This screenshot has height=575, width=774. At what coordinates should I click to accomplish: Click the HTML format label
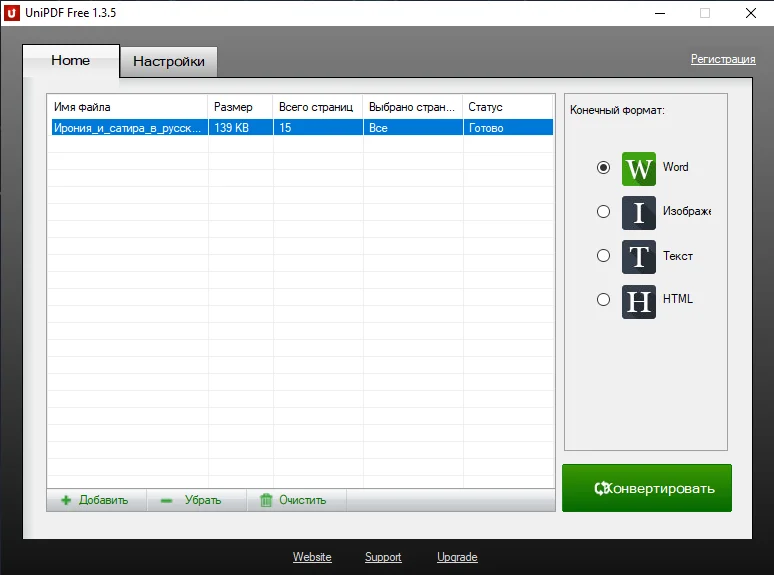coord(678,299)
